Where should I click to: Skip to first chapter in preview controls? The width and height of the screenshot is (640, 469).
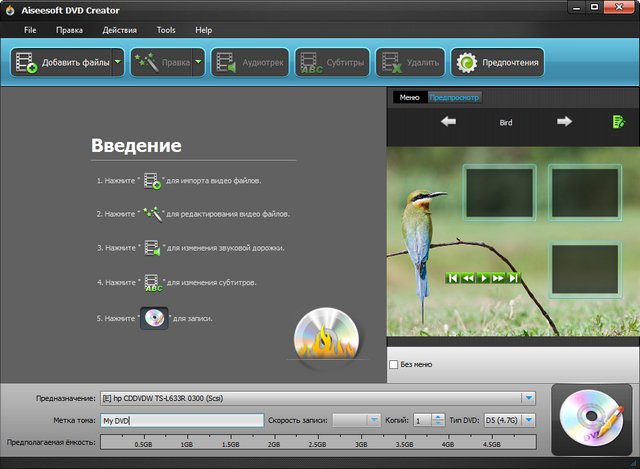453,278
